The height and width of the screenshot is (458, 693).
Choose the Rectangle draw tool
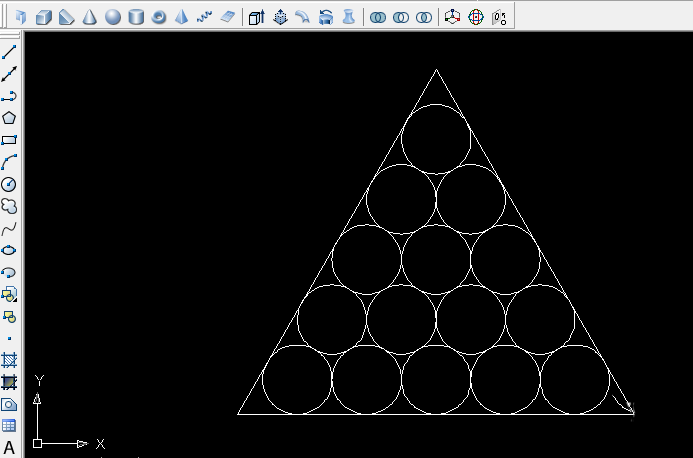click(x=9, y=140)
